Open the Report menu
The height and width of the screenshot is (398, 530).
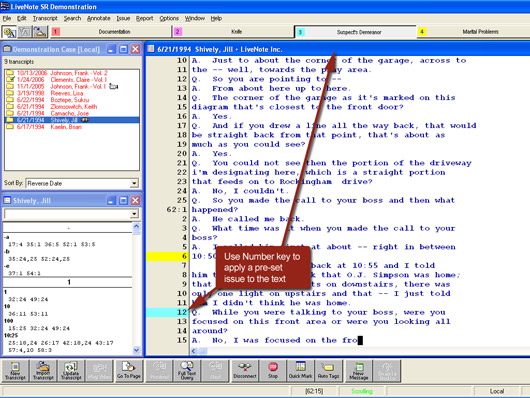144,18
